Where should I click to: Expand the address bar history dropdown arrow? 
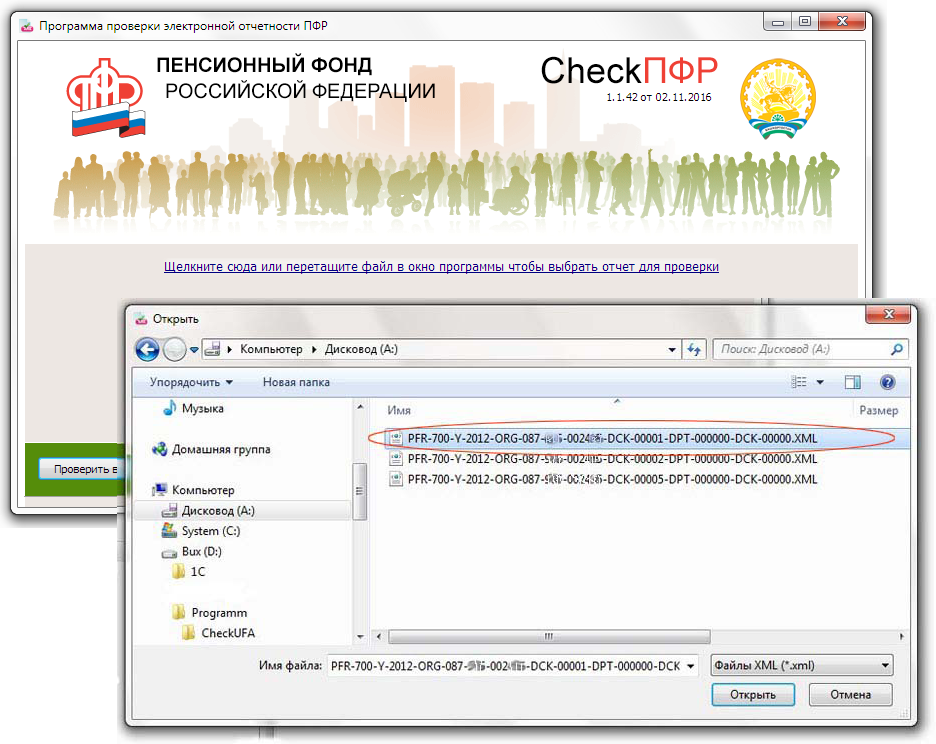(x=672, y=349)
